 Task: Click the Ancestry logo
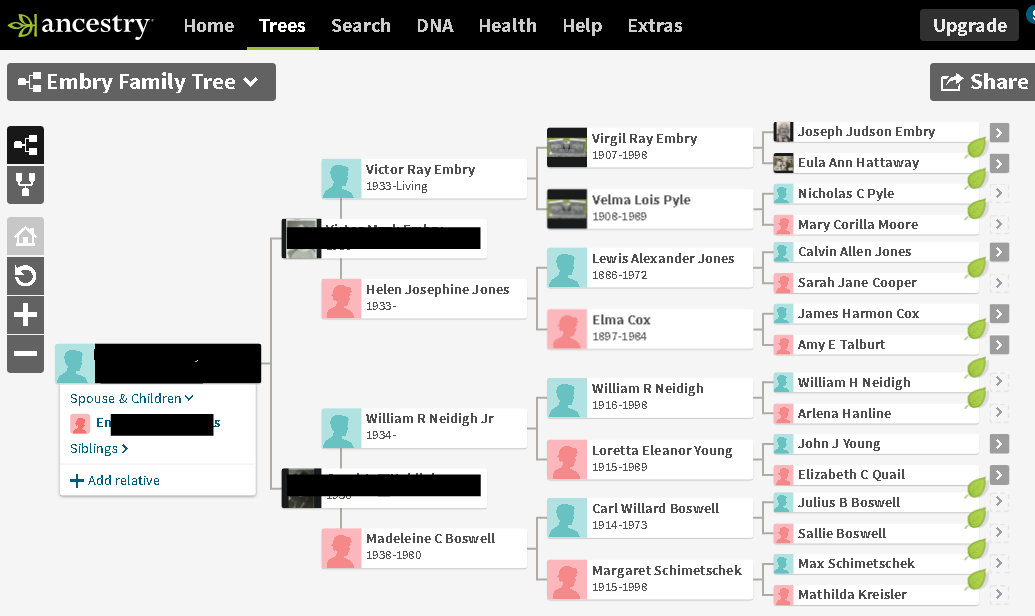80,25
